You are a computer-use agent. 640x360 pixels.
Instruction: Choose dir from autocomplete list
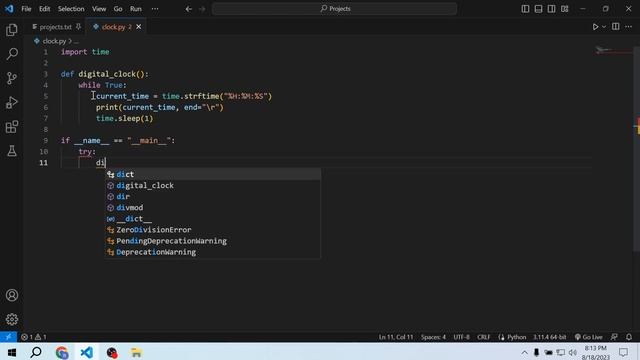coord(213,196)
